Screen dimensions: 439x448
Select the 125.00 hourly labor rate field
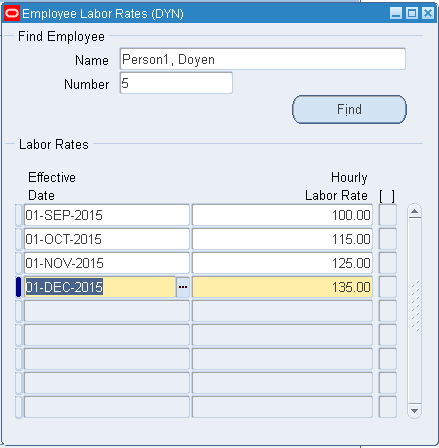click(x=282, y=263)
